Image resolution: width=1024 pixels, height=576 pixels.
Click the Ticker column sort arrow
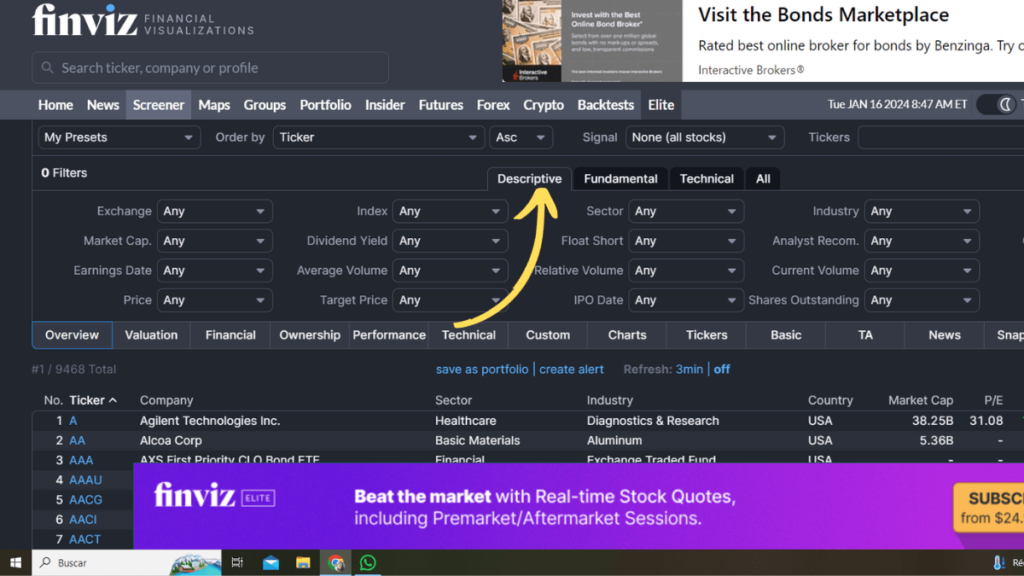click(x=113, y=400)
